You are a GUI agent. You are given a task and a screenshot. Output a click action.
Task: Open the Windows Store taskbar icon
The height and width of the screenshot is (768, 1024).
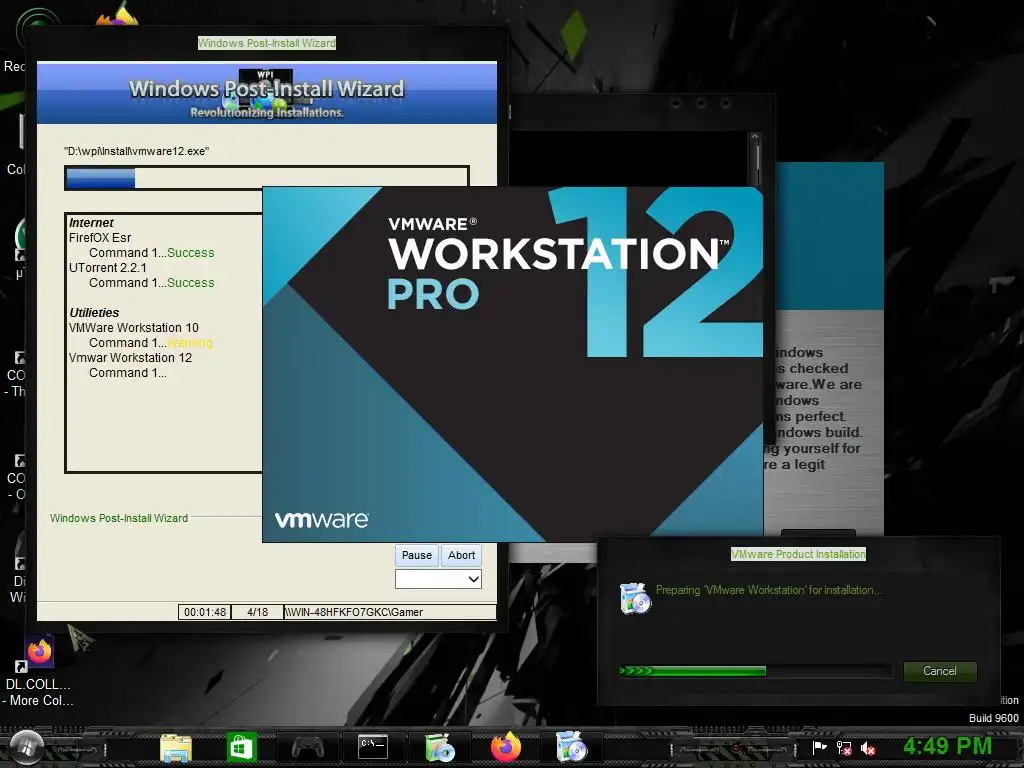[241, 746]
